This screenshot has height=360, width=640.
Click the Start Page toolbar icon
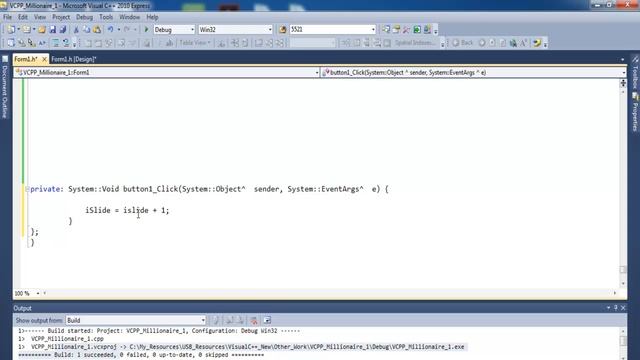point(417,29)
